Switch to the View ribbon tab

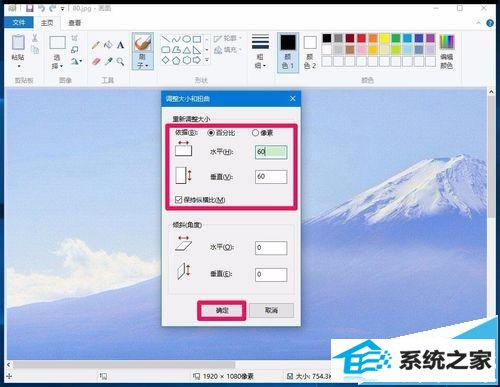pyautogui.click(x=75, y=23)
